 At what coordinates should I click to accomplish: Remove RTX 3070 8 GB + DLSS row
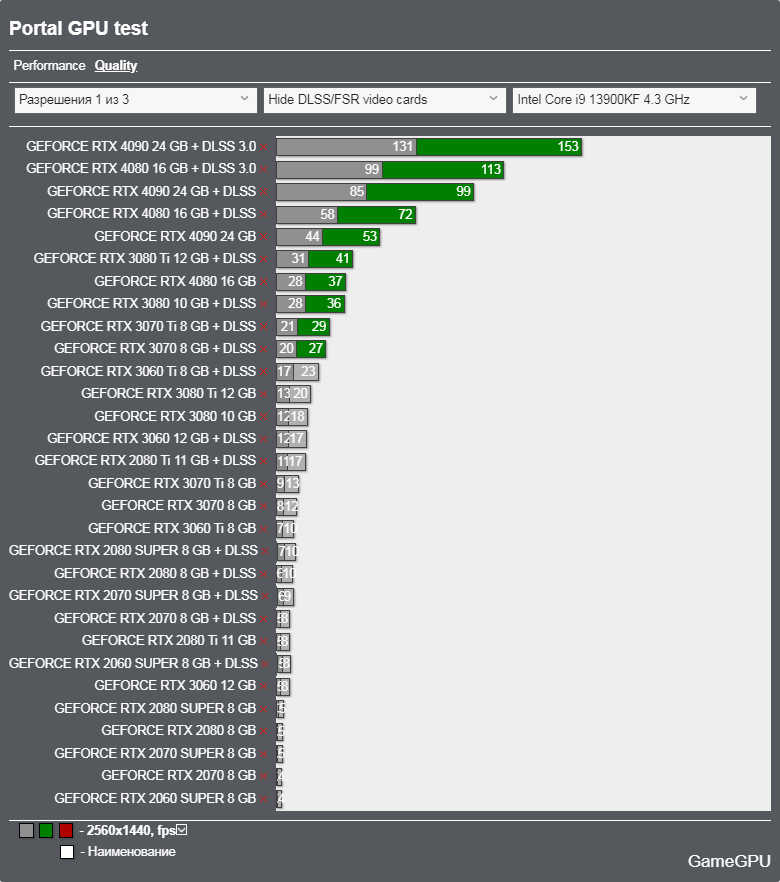pos(264,349)
